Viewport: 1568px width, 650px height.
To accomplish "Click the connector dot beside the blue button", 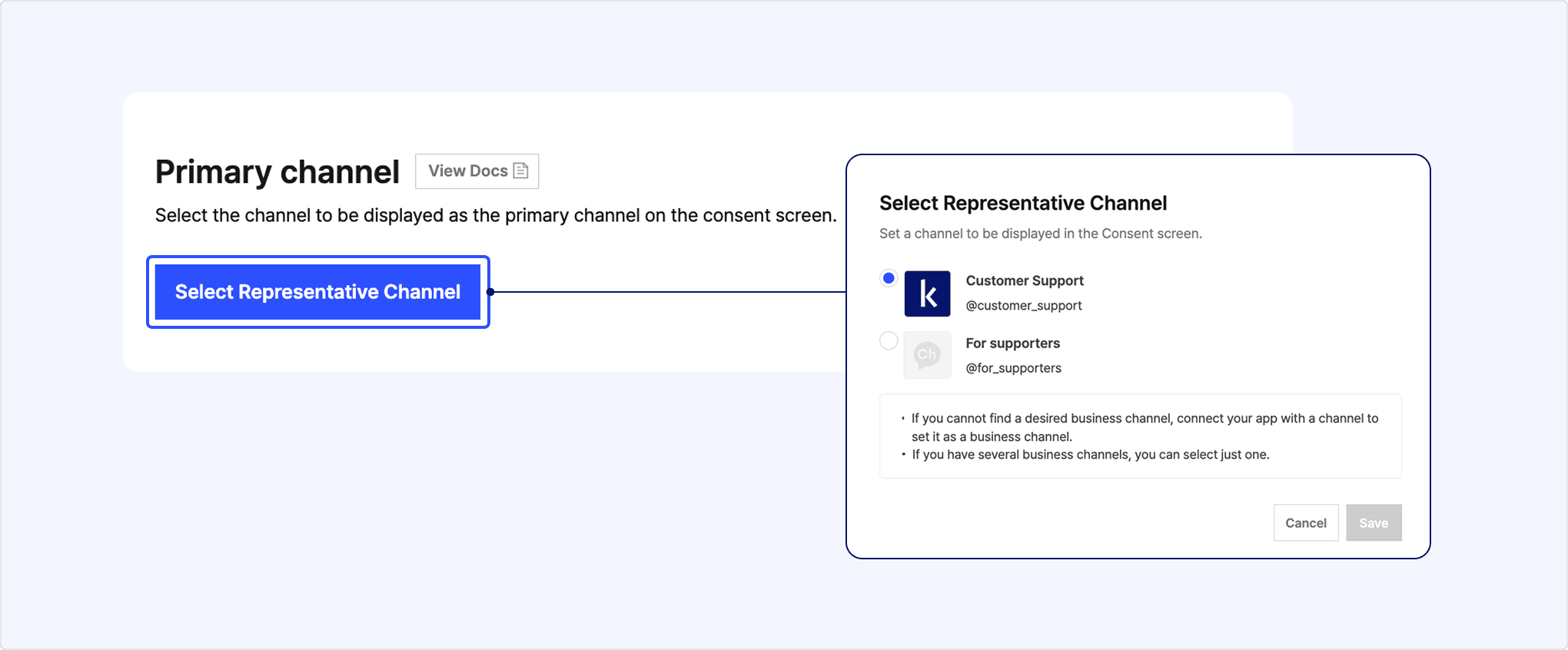I will [x=490, y=292].
